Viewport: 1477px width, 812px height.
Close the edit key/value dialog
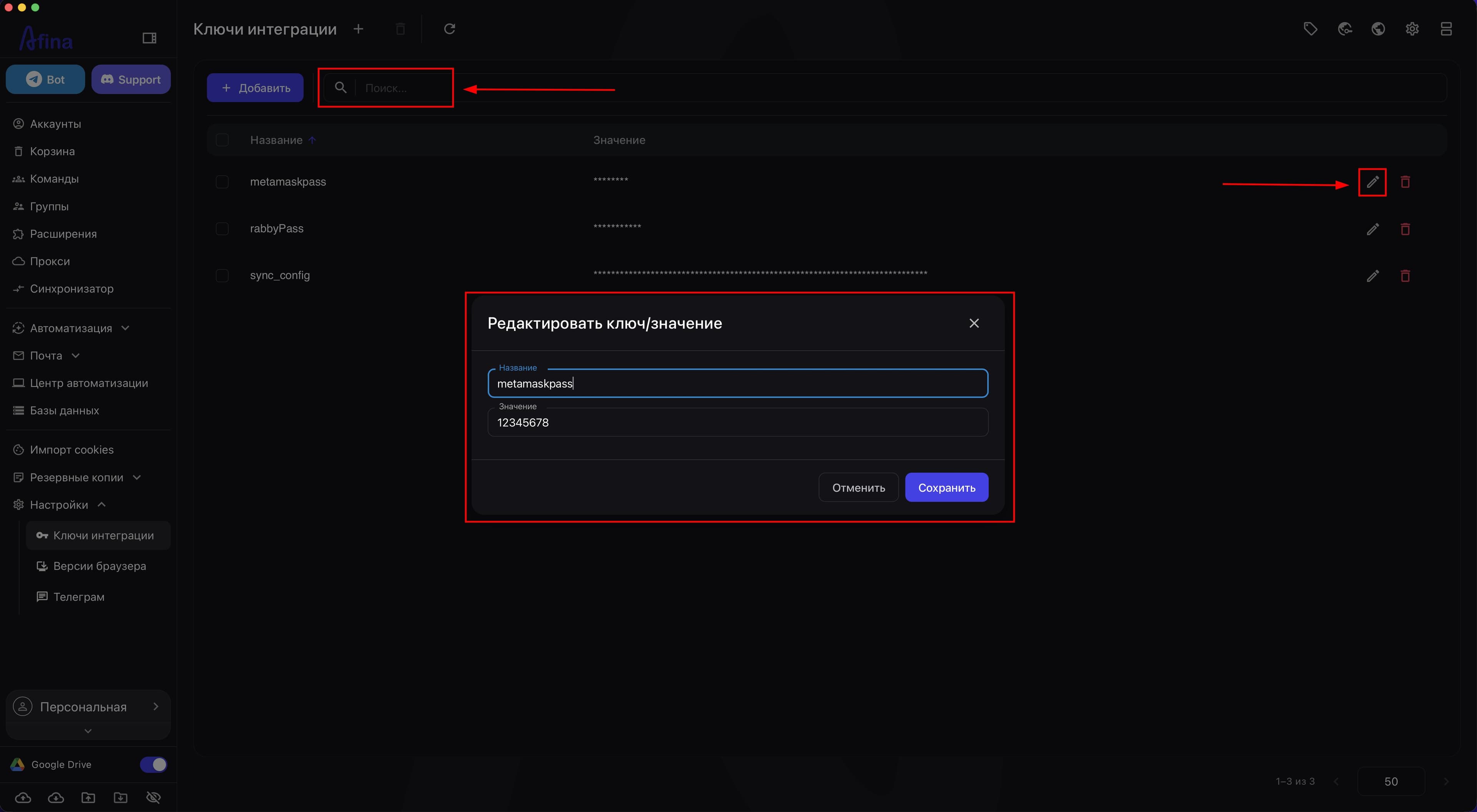point(974,323)
